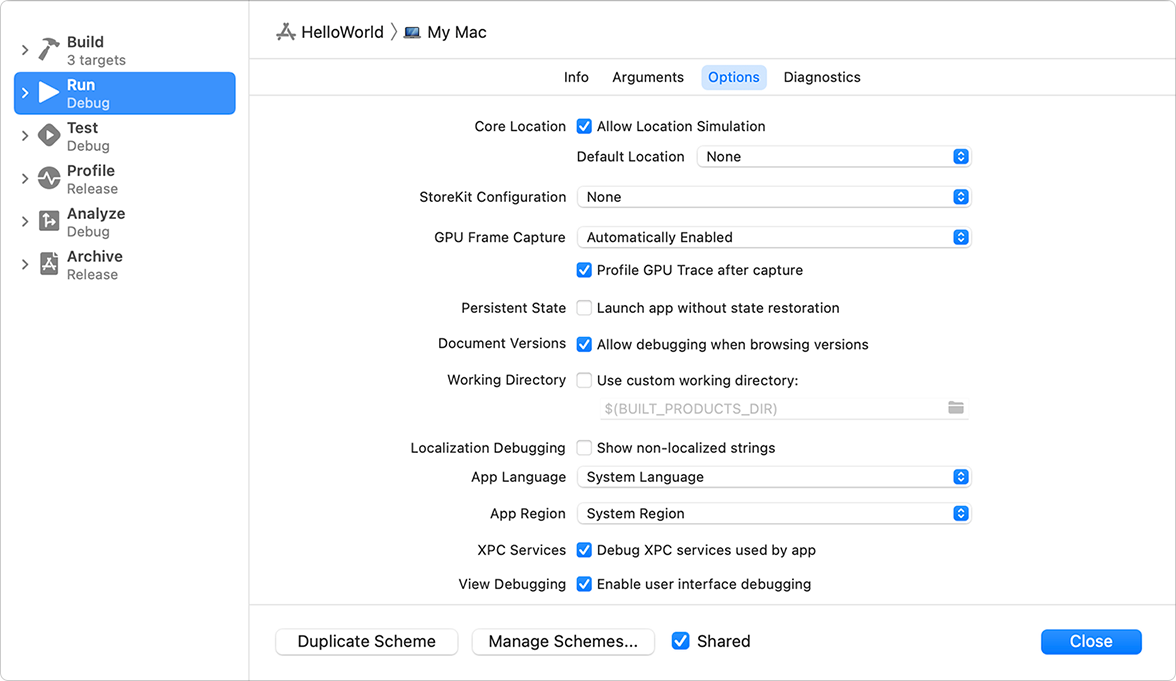
Task: Expand the Build action disclosure arrow
Action: [25, 50]
